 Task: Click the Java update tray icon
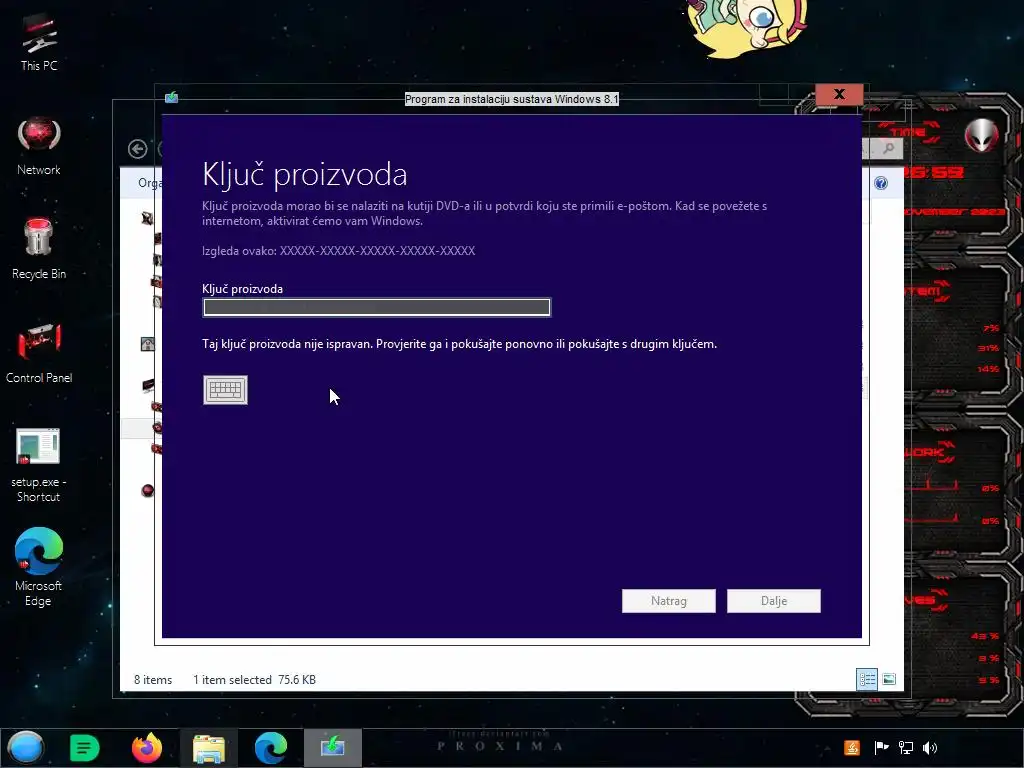pos(852,748)
